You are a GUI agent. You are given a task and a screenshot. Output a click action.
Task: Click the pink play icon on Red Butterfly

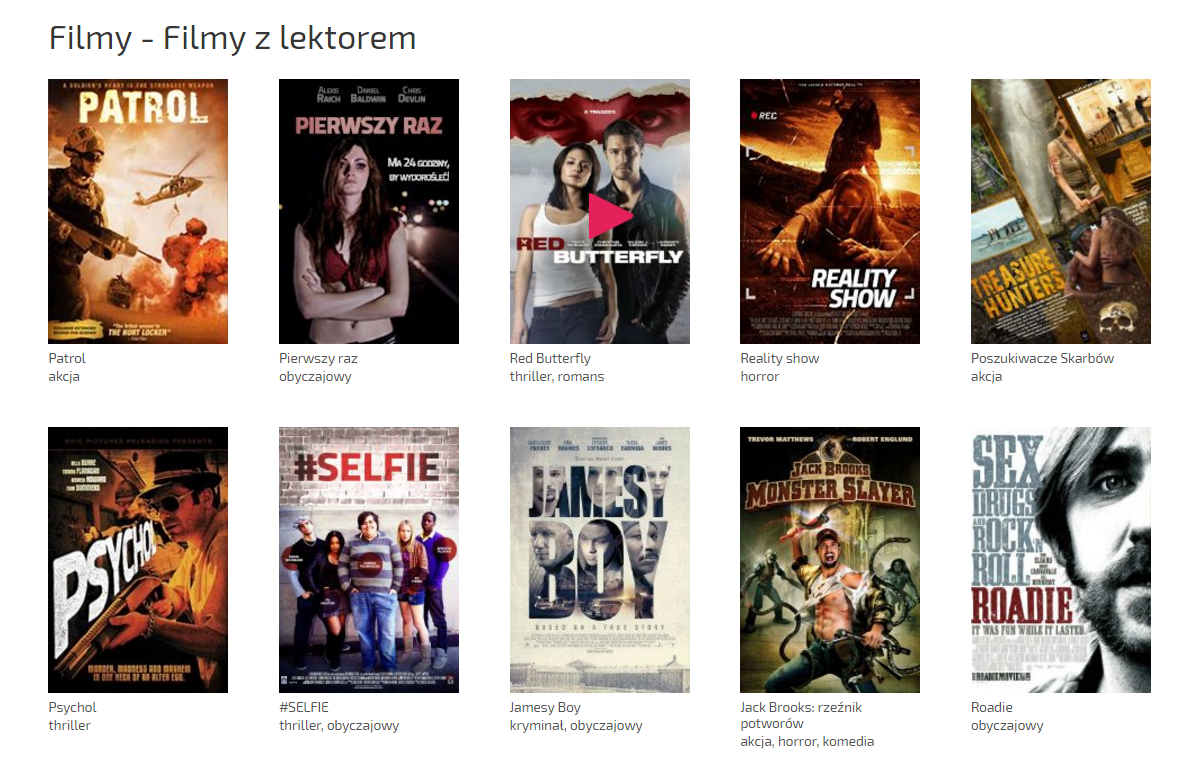609,216
